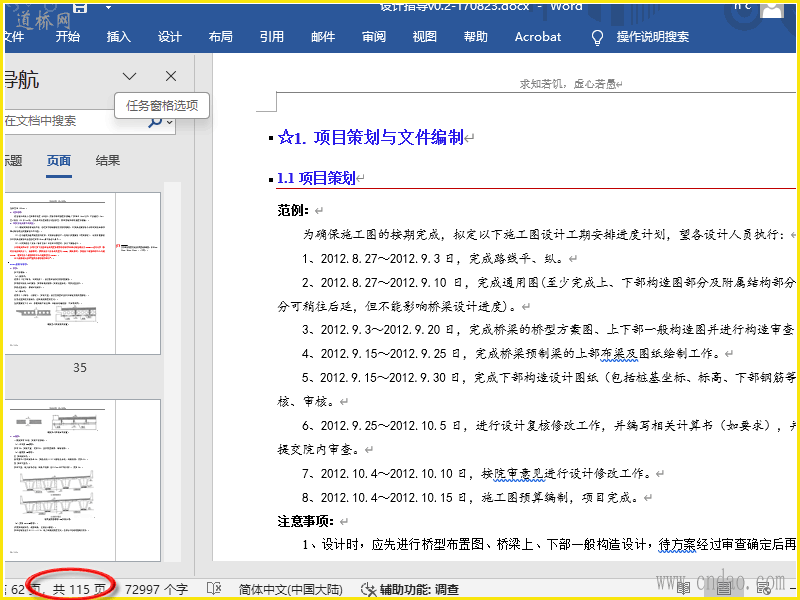Click the 72997 个字 word count

coord(156,589)
